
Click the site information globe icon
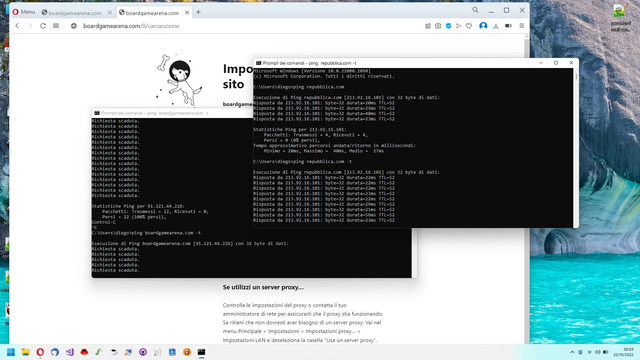tap(74, 26)
